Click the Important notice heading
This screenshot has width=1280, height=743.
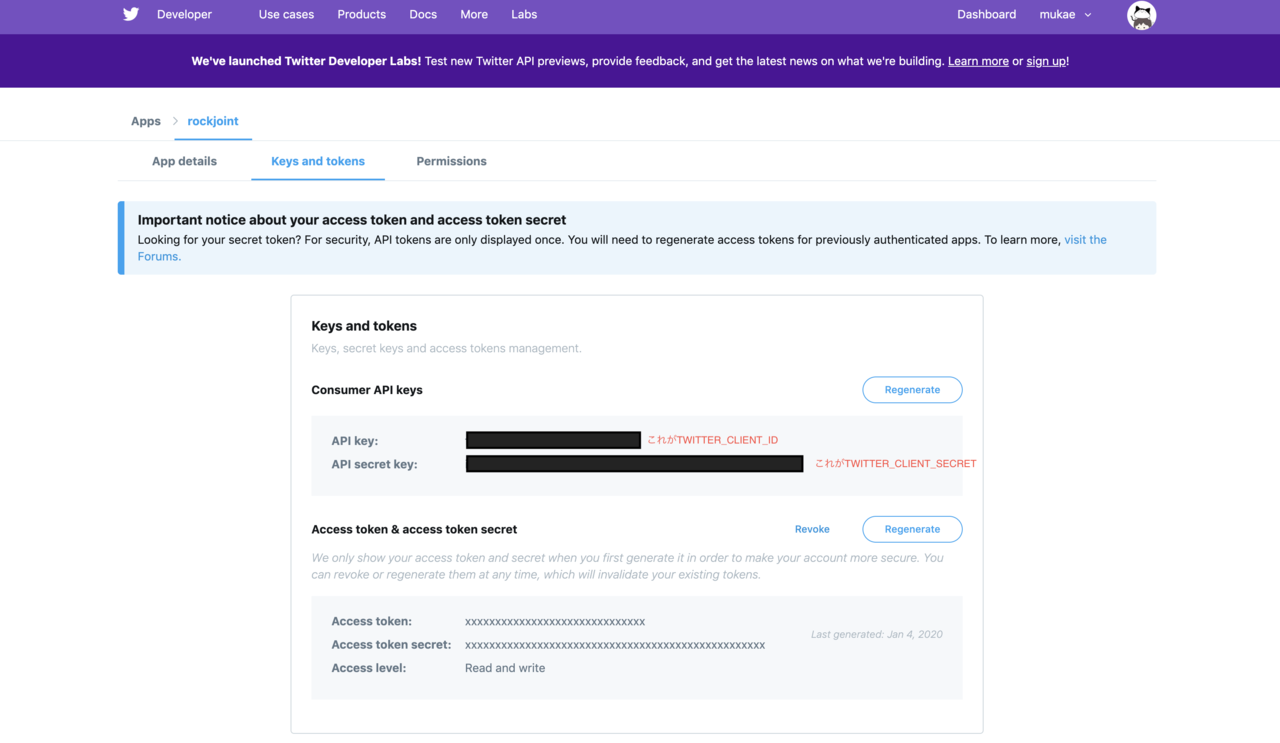coord(352,220)
